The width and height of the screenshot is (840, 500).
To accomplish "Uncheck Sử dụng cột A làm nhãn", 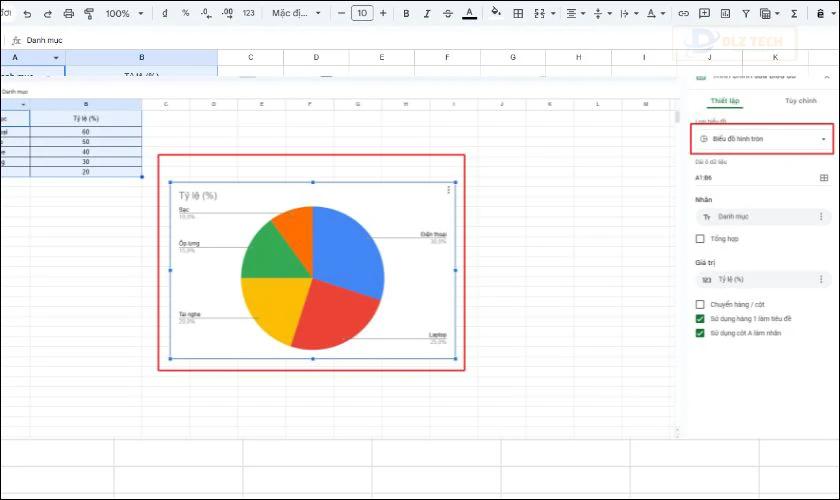I will coord(700,333).
